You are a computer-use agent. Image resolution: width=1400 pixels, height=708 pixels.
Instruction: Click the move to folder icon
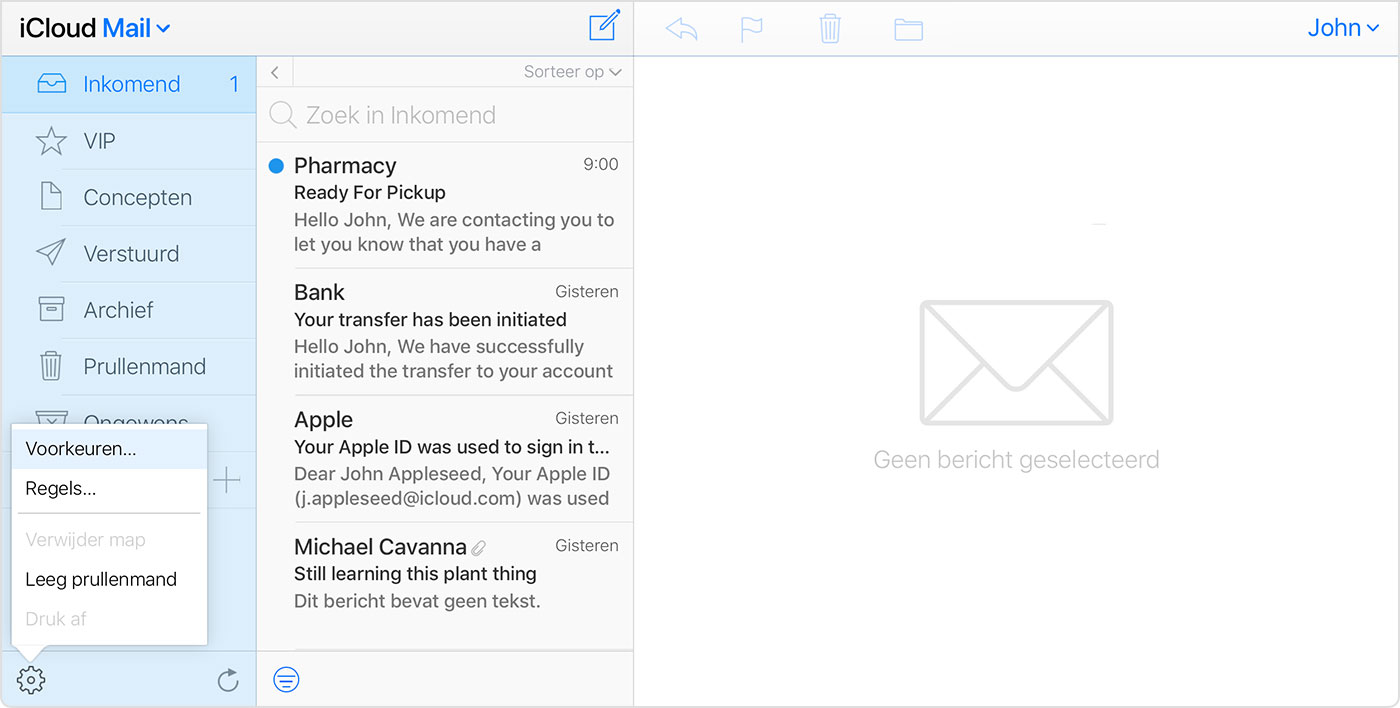pyautogui.click(x=908, y=29)
